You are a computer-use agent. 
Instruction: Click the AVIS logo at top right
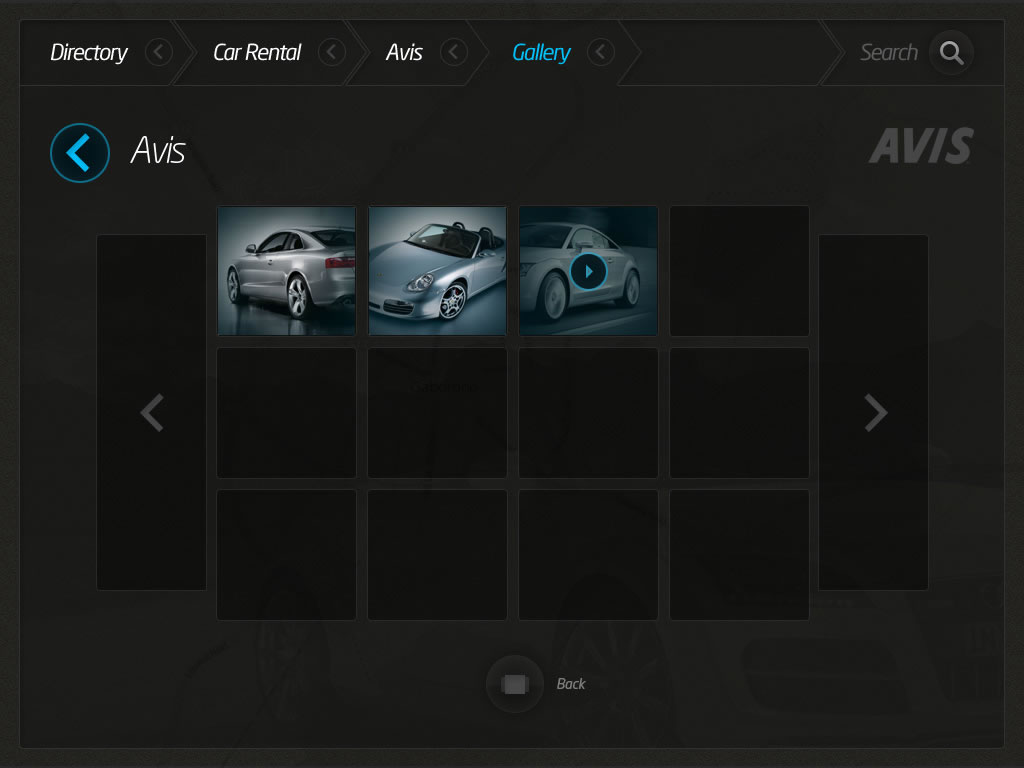tap(920, 146)
